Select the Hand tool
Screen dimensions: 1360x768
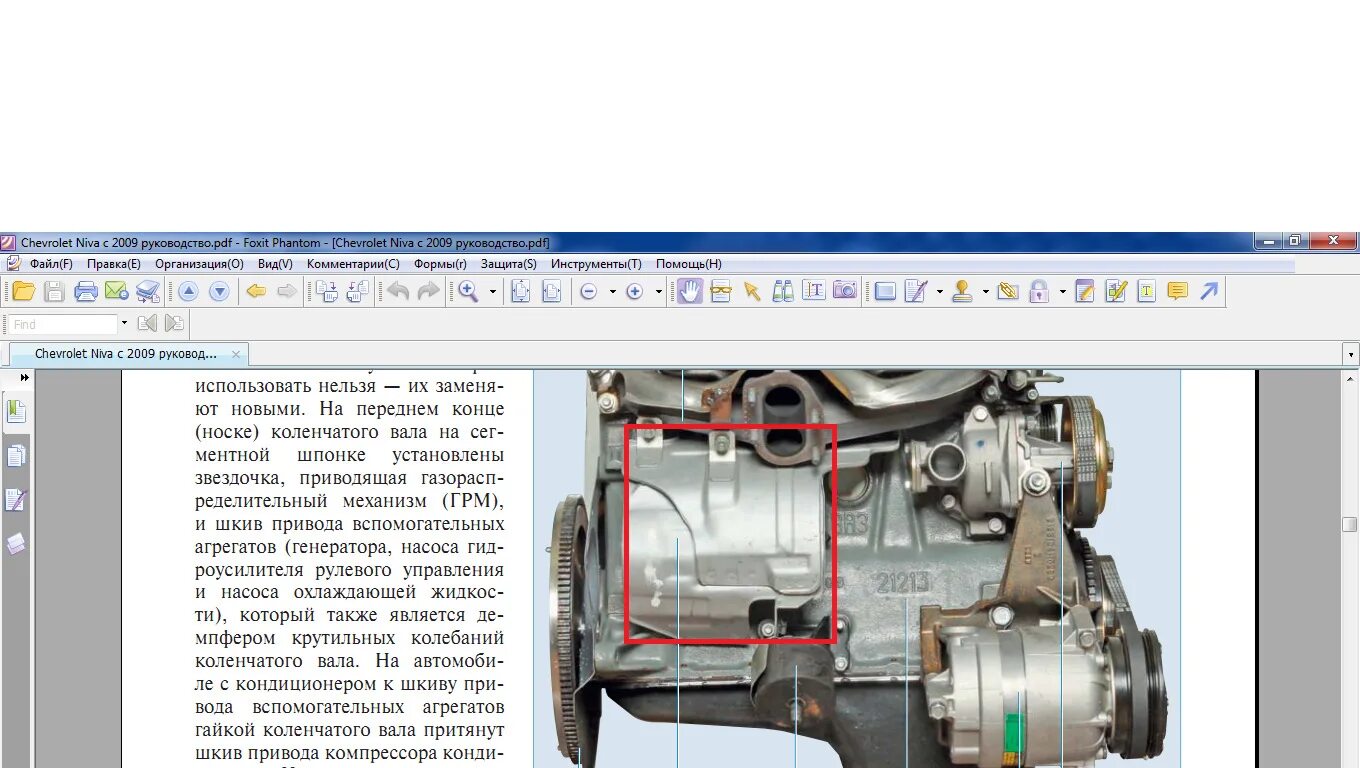click(x=689, y=291)
